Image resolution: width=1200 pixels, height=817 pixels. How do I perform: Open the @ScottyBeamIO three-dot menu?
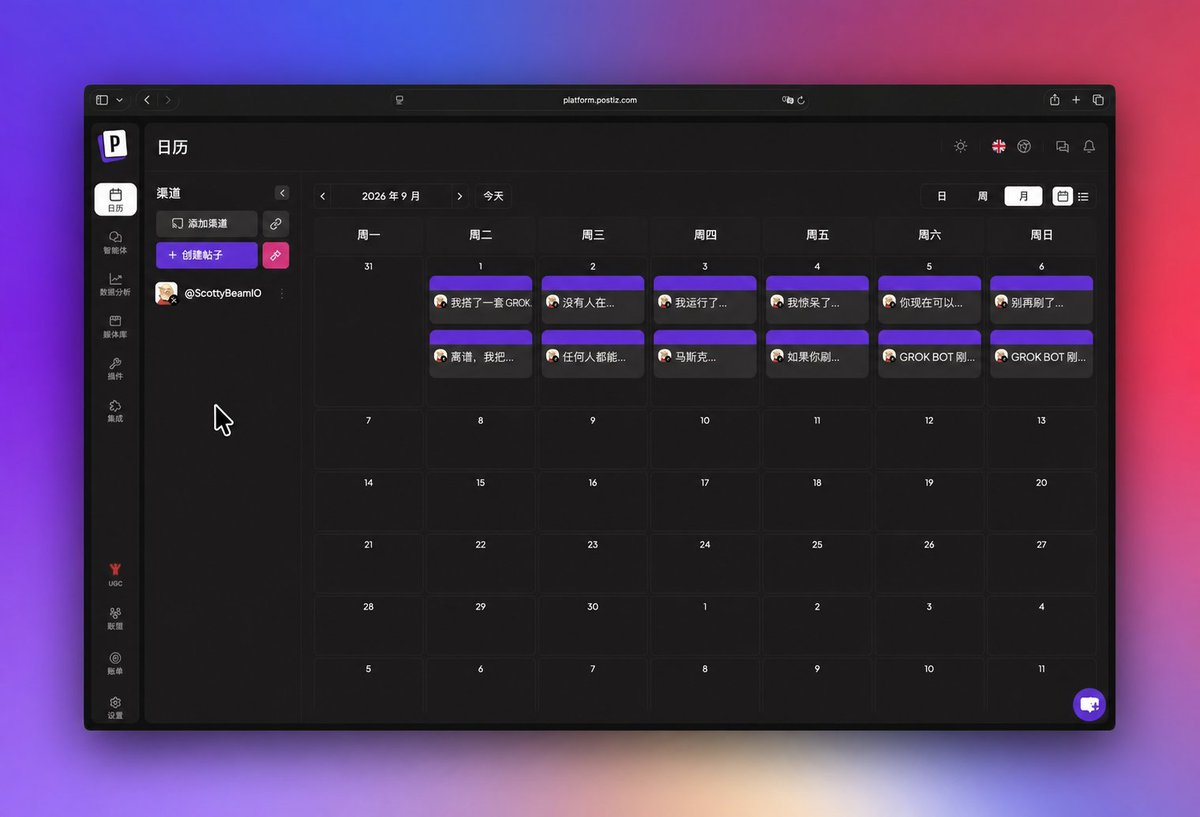point(281,294)
